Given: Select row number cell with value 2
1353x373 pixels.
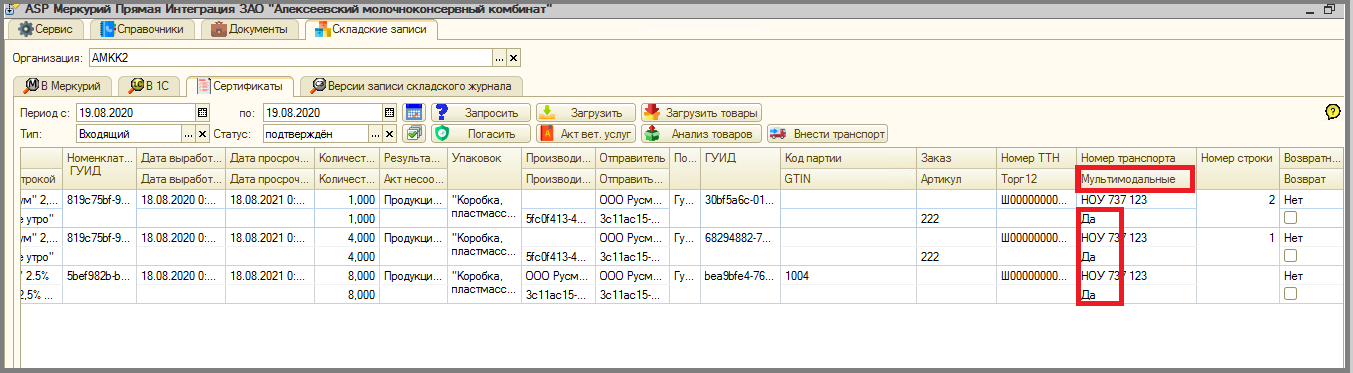Looking at the screenshot, I should click(1238, 199).
